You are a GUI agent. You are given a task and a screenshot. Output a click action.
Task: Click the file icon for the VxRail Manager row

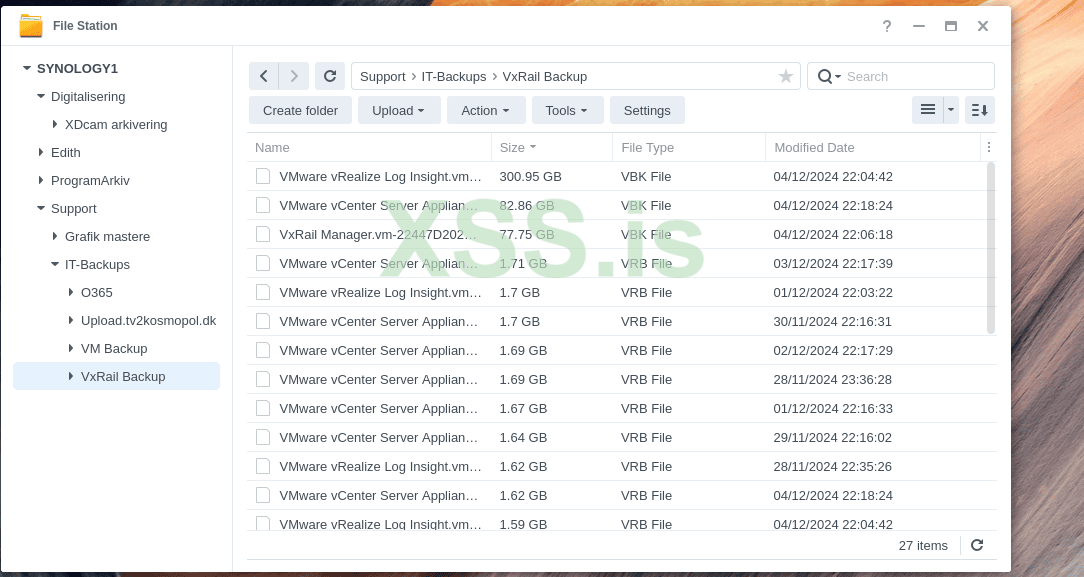(263, 234)
